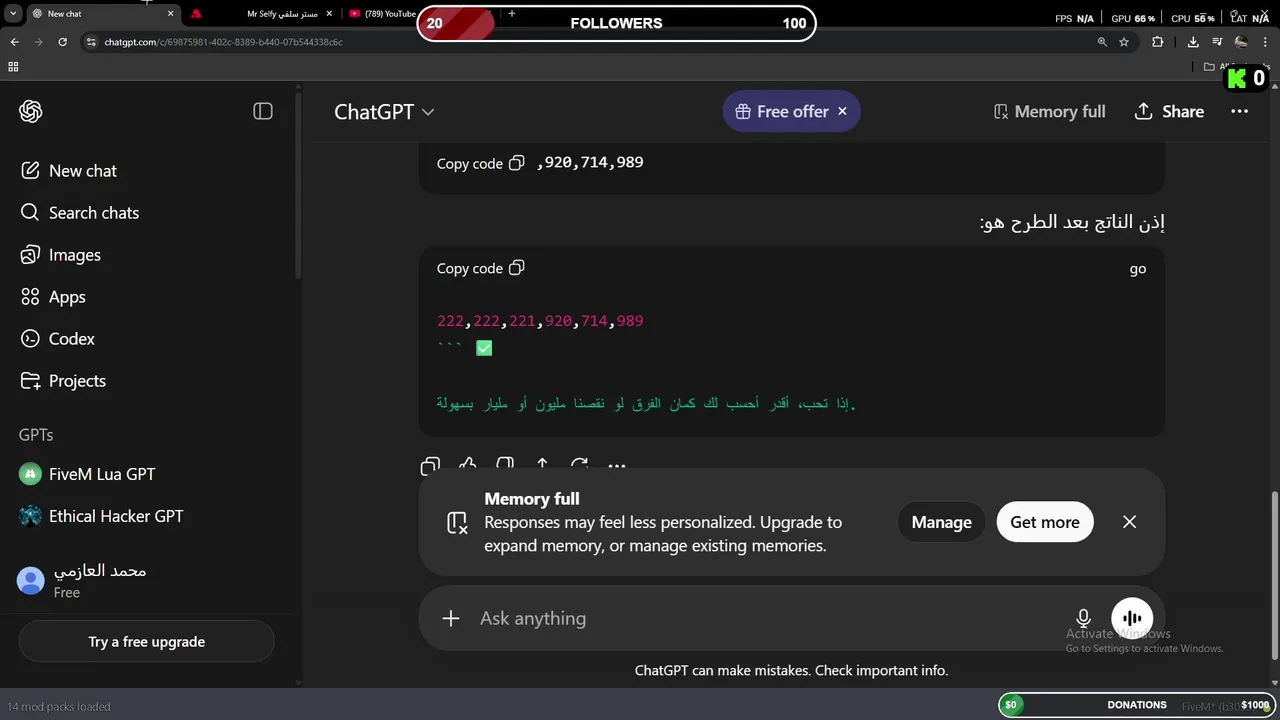Screen dimensions: 1280x720
Task: Open the bookmarks bar apps grid icon
Action: tap(13, 67)
